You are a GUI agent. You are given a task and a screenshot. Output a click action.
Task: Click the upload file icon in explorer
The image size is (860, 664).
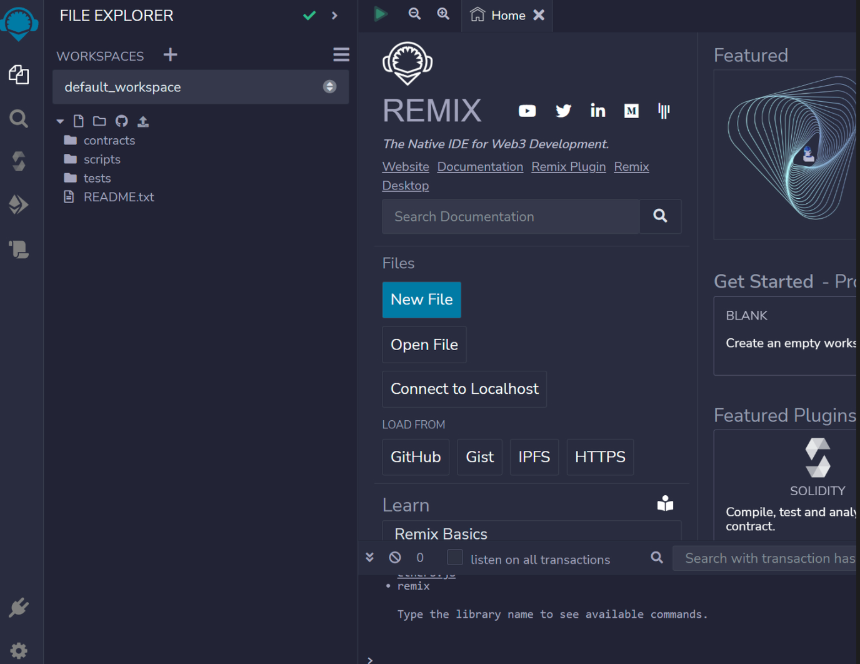(x=143, y=121)
